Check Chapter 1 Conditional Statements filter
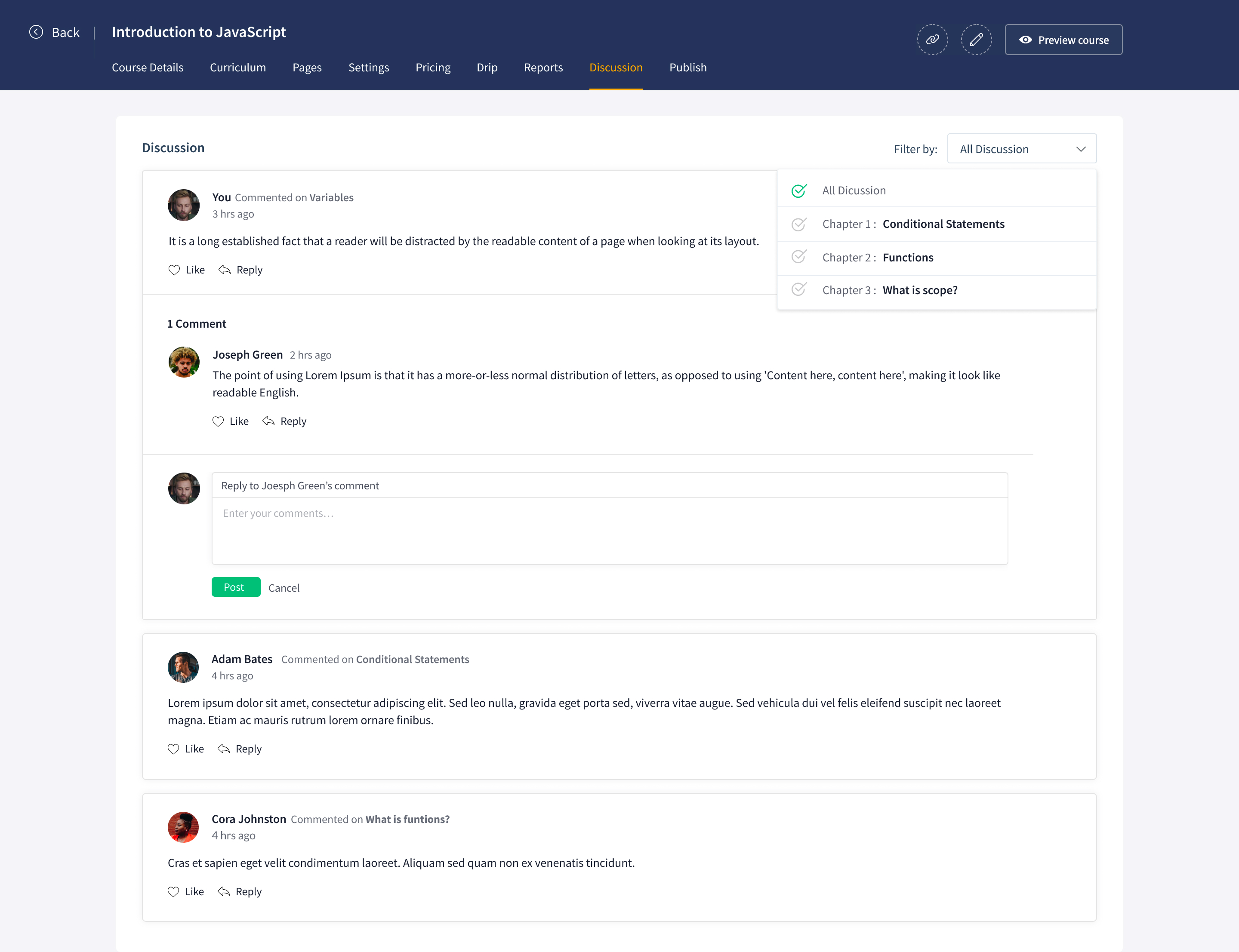This screenshot has width=1239, height=952. pos(799,224)
